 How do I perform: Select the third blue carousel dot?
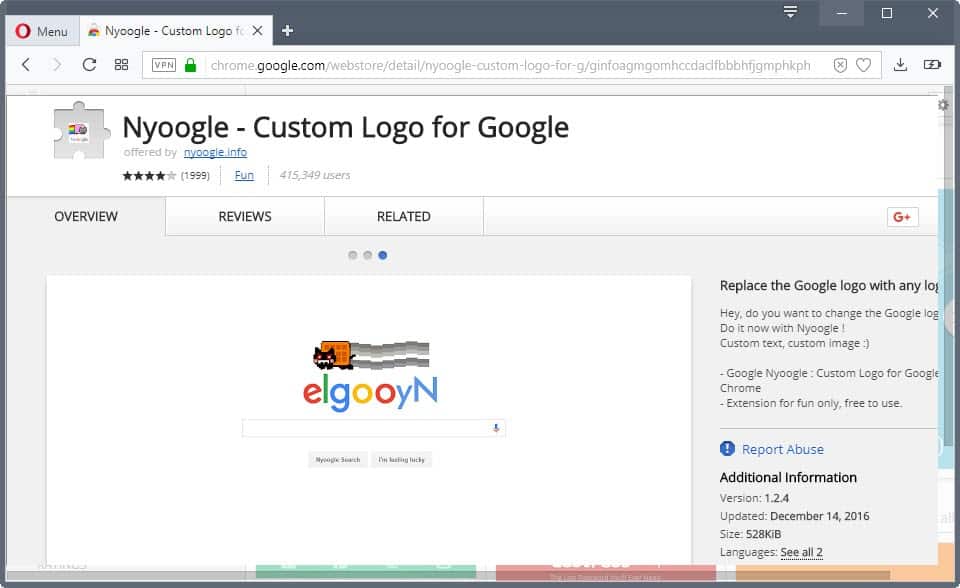coord(383,255)
